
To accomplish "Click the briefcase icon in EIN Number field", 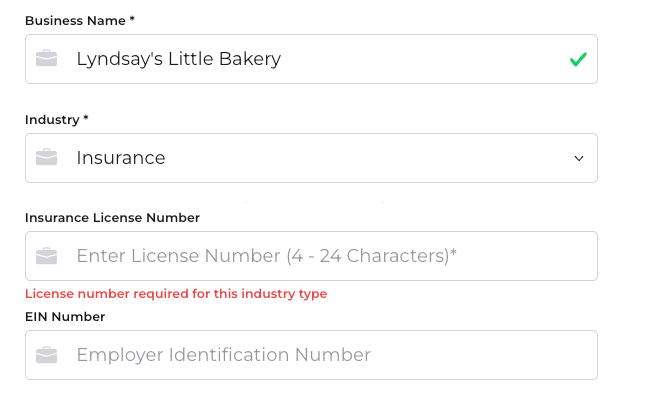I will 47,355.
